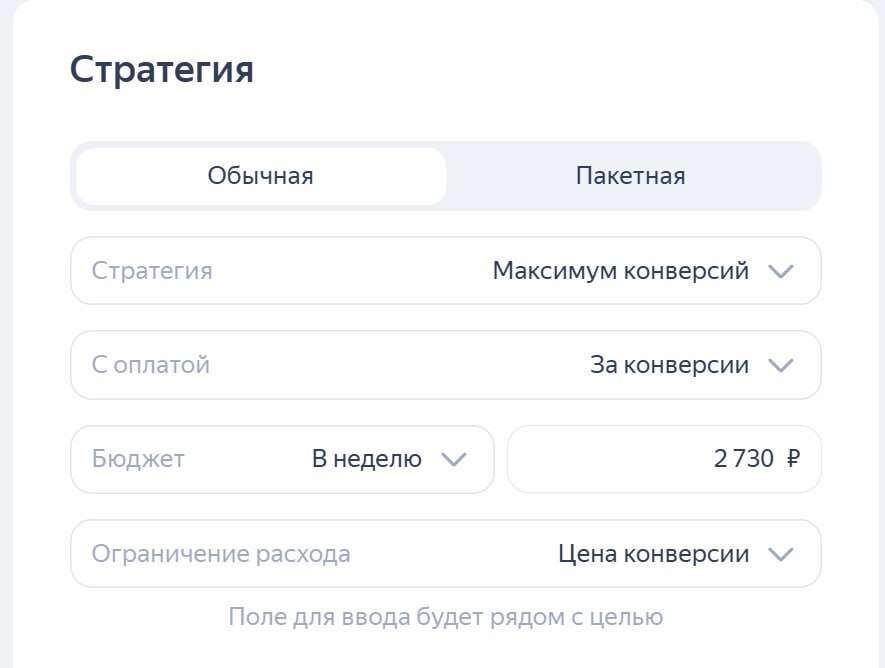The image size is (885, 668).
Task: Click the Стратегия section heading
Action: 161,71
